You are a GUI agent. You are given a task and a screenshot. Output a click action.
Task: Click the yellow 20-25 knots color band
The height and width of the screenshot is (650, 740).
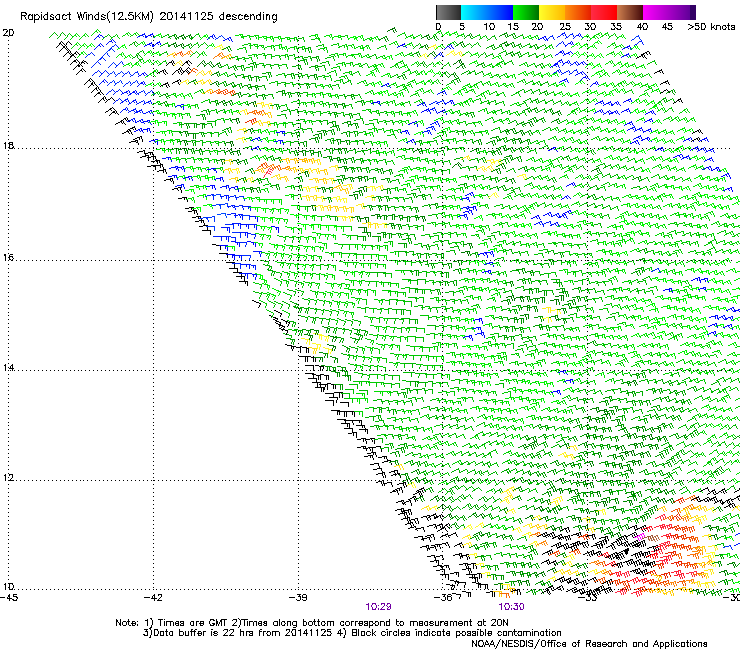click(x=552, y=12)
